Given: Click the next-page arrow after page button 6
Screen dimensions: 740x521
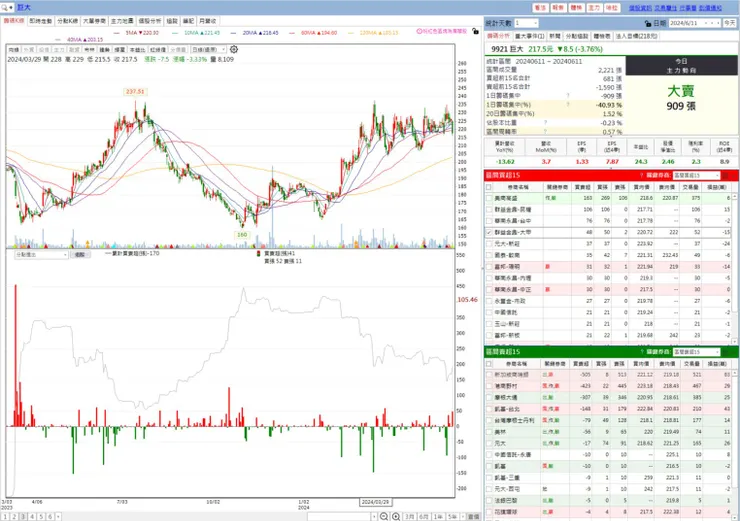Looking at the screenshot, I should pos(58,517).
